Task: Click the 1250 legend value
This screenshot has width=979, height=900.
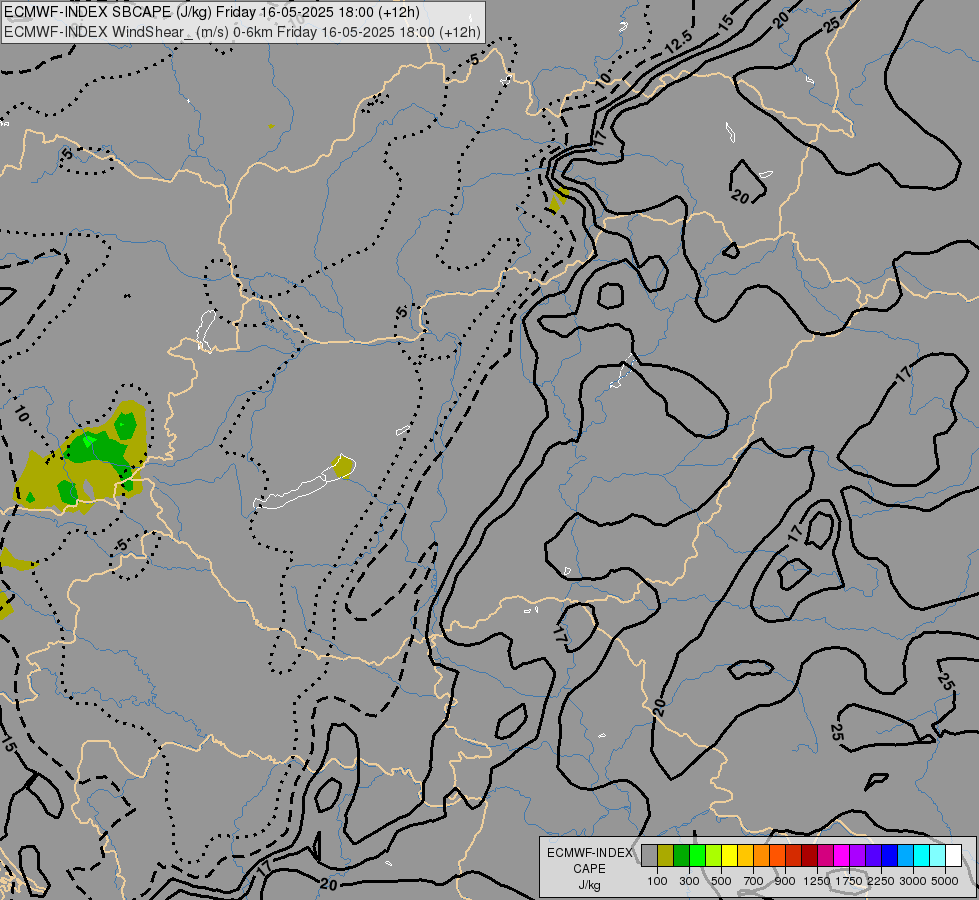Action: 817,881
